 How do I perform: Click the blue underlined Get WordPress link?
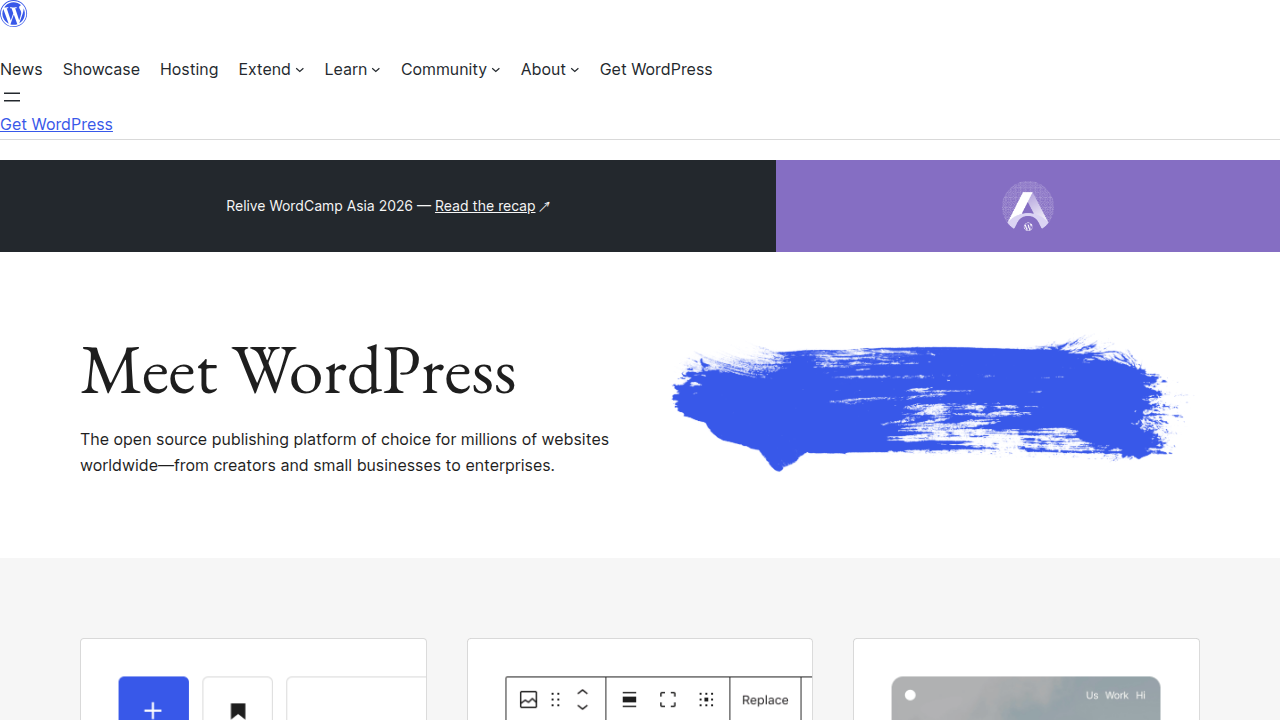click(56, 124)
